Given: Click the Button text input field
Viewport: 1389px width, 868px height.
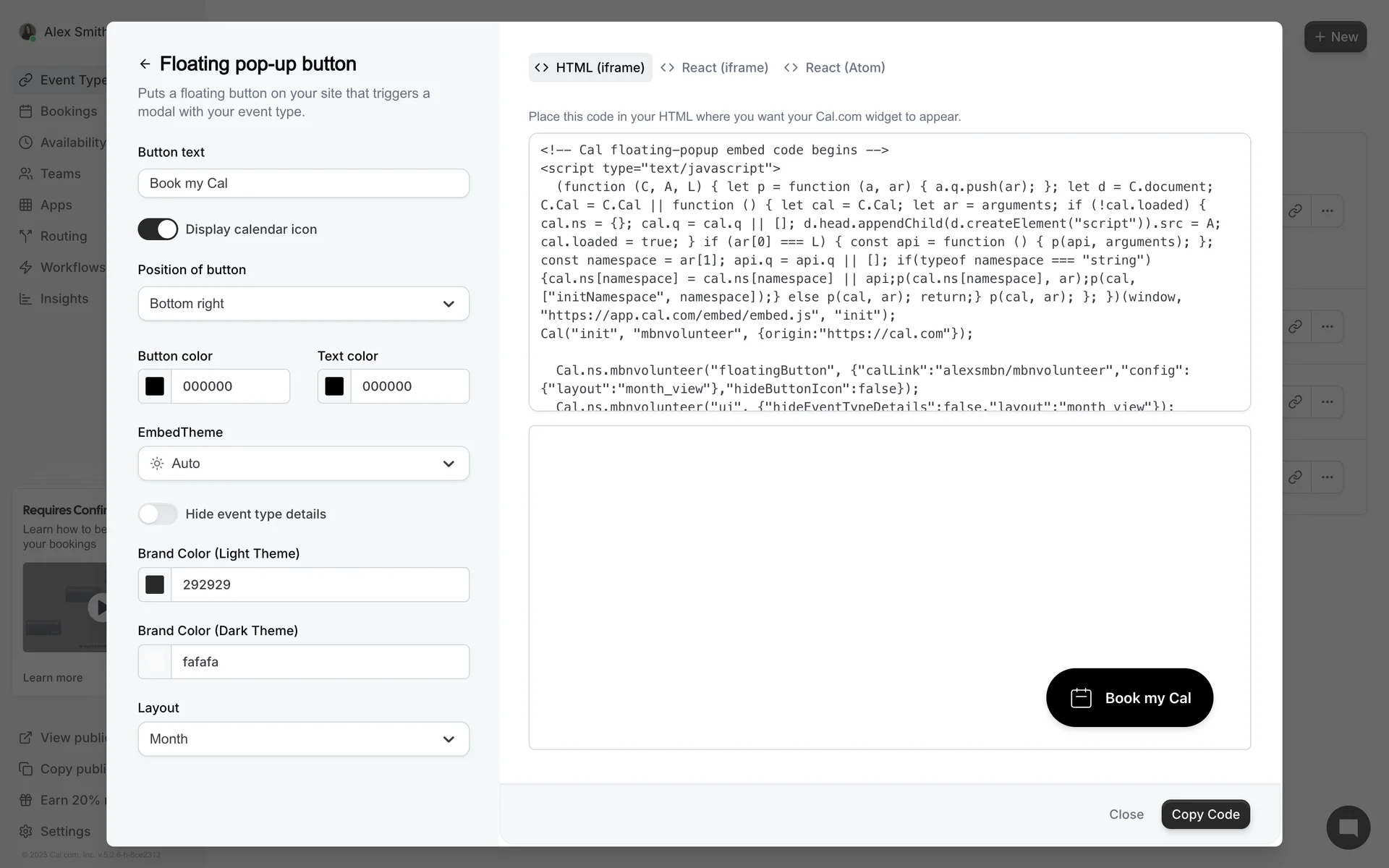Looking at the screenshot, I should click(x=303, y=184).
